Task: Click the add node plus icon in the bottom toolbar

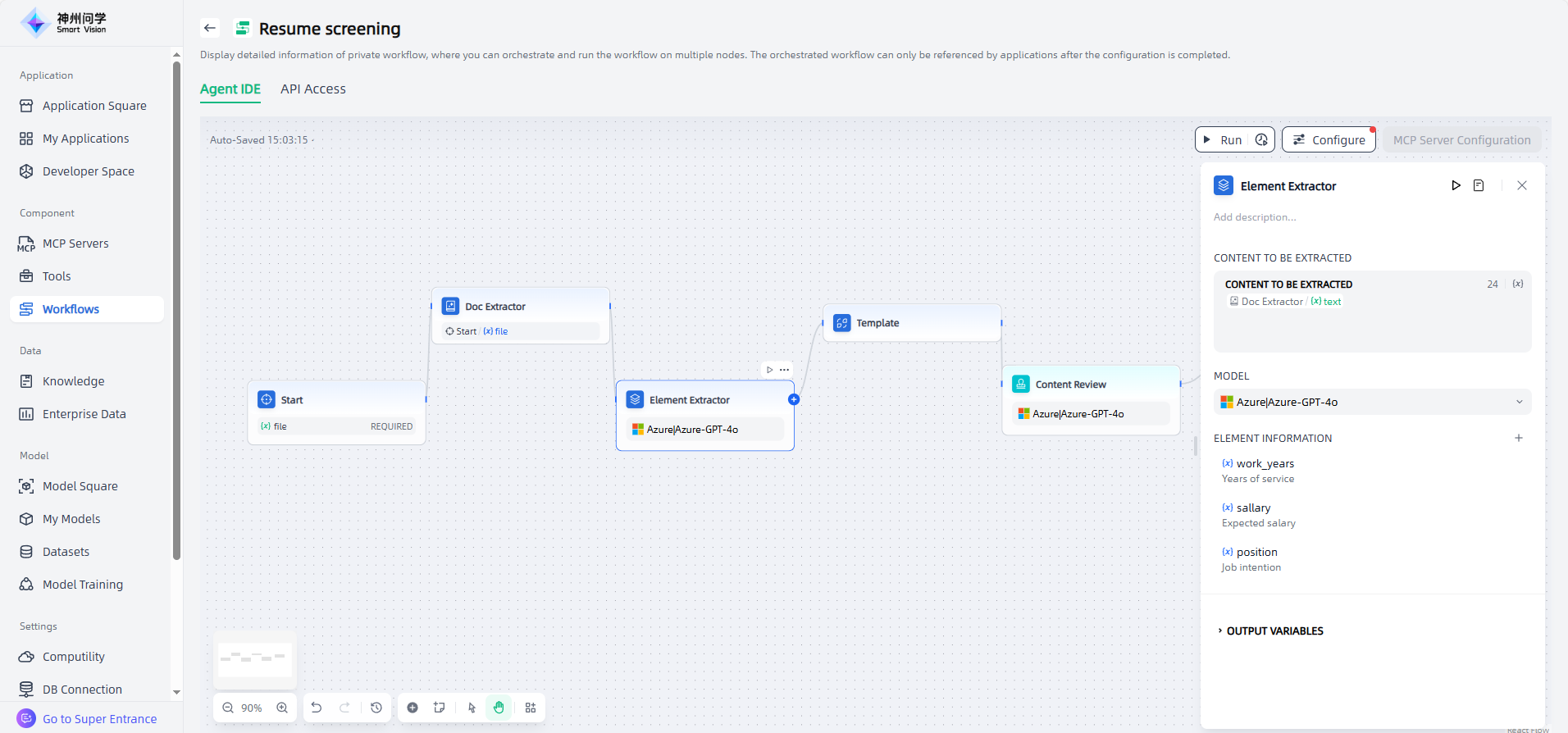Action: point(413,708)
